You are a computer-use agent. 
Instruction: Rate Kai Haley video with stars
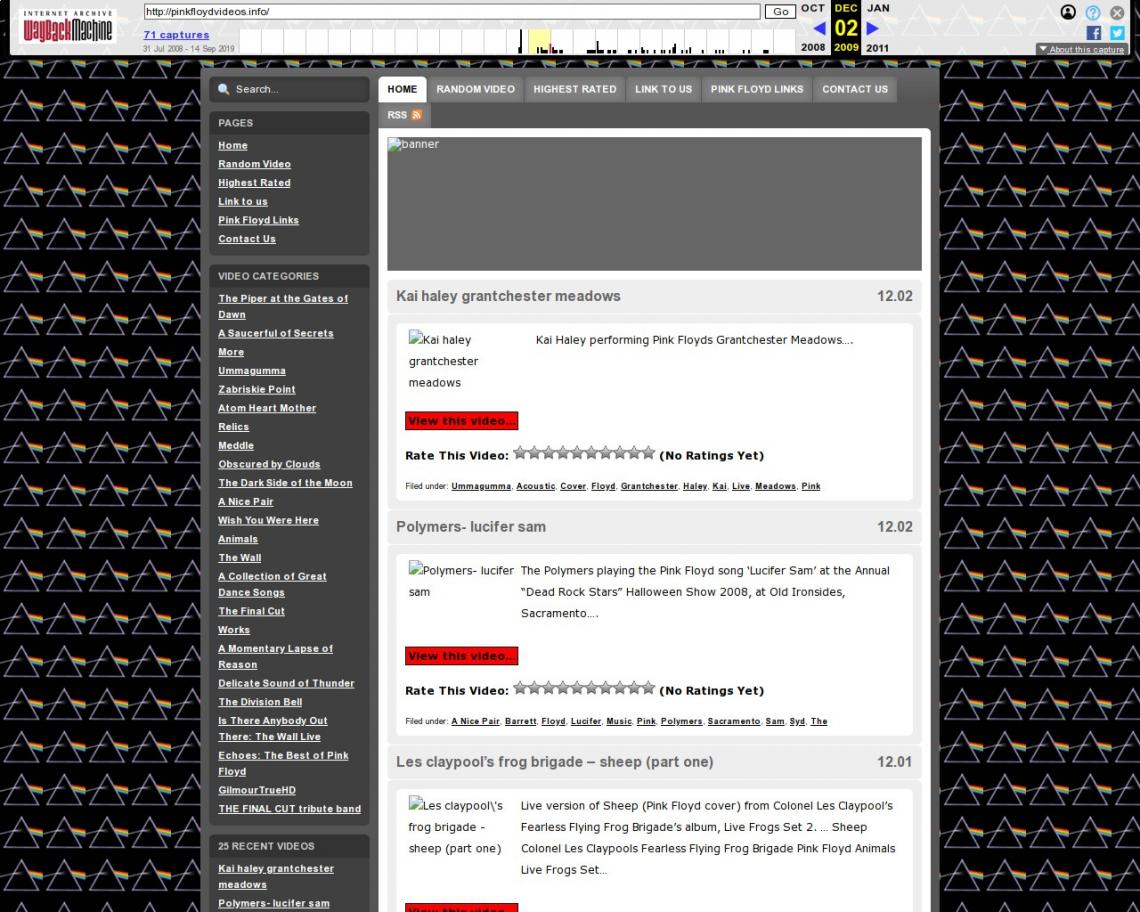[x=584, y=453]
